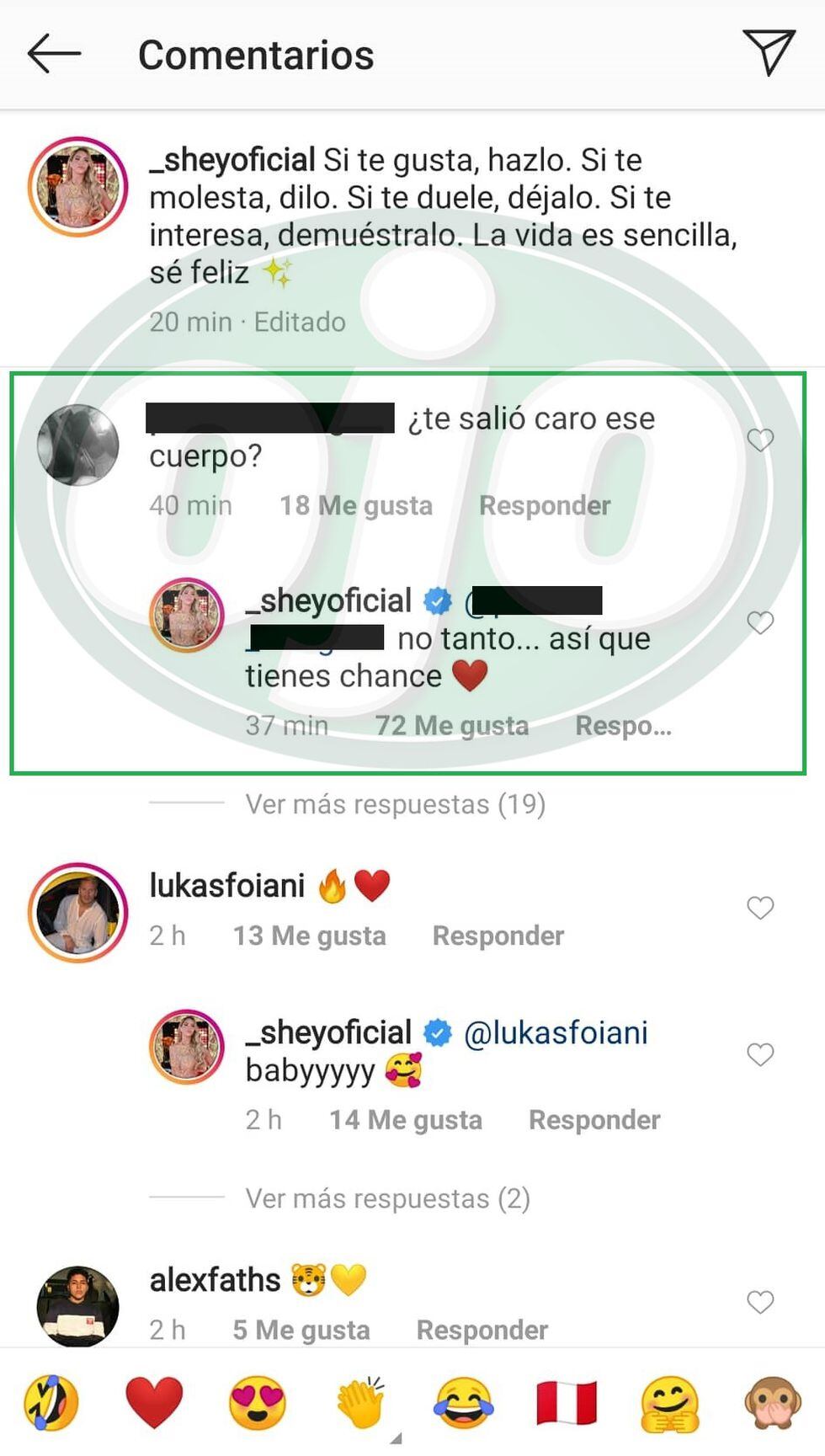Reply to alexfaths's comment via Responder
The height and width of the screenshot is (1456, 825).
coord(482,1330)
